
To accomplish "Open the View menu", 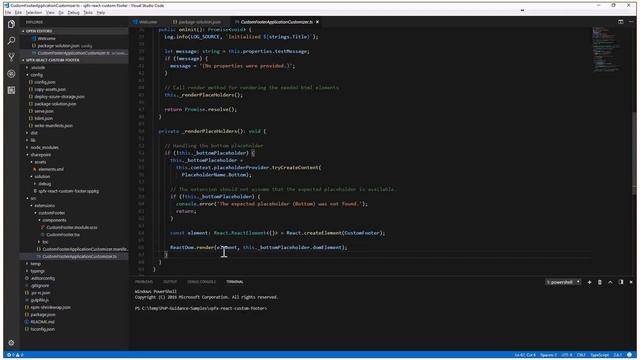I will pyautogui.click(x=50, y=13).
